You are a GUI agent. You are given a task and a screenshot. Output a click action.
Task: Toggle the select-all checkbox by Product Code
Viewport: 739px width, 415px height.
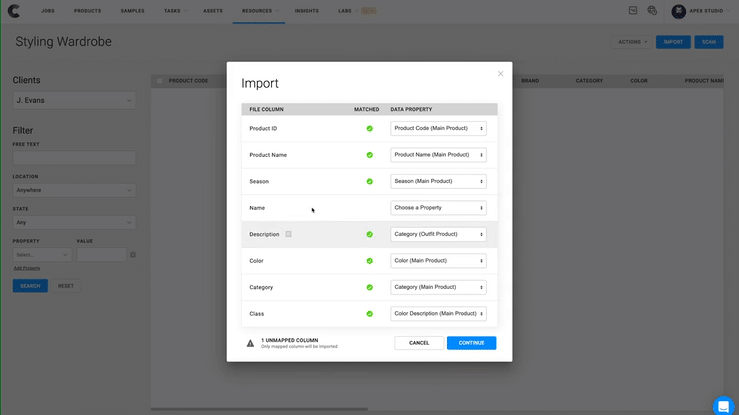[x=159, y=80]
